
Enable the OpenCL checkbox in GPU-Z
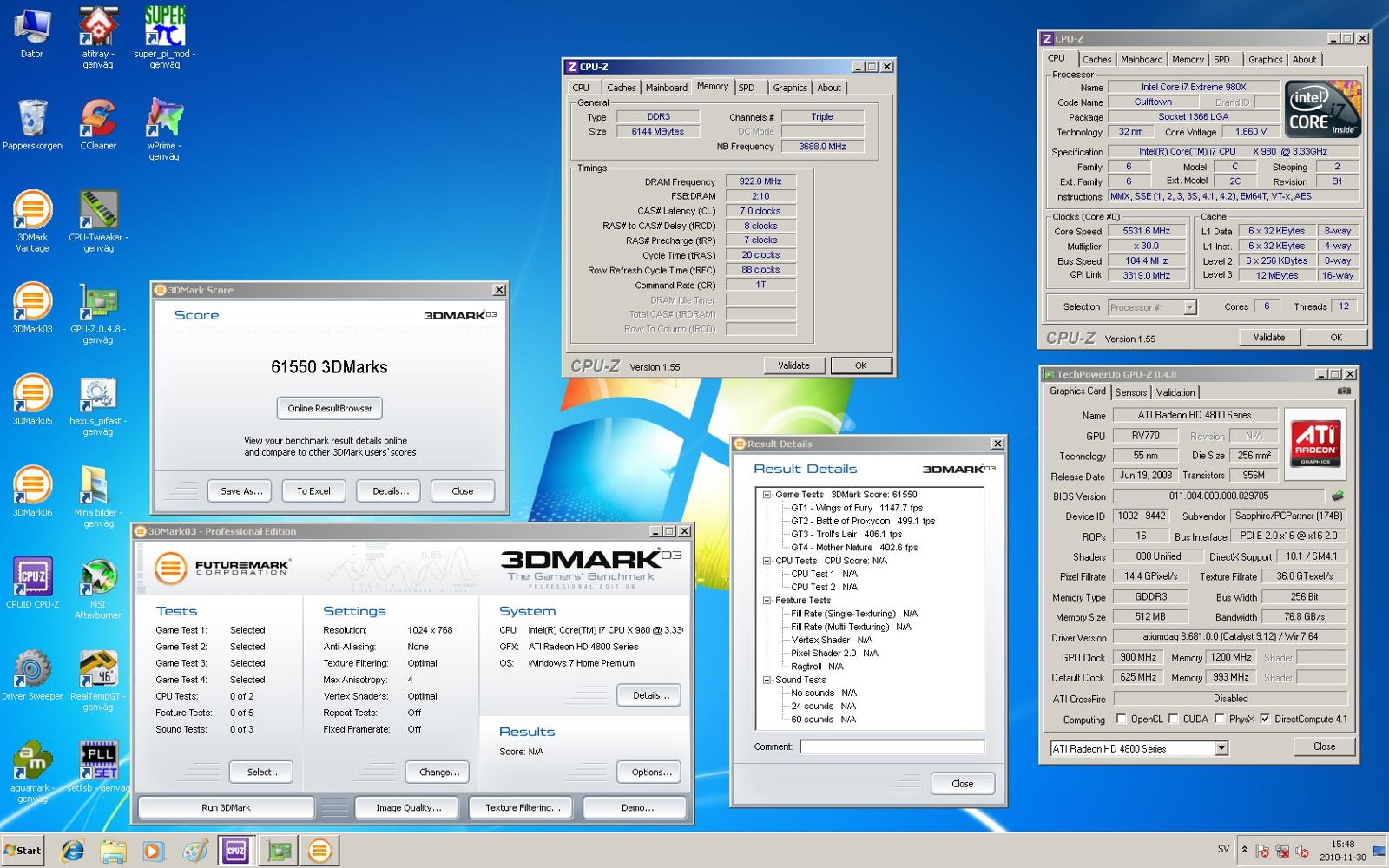(1122, 719)
